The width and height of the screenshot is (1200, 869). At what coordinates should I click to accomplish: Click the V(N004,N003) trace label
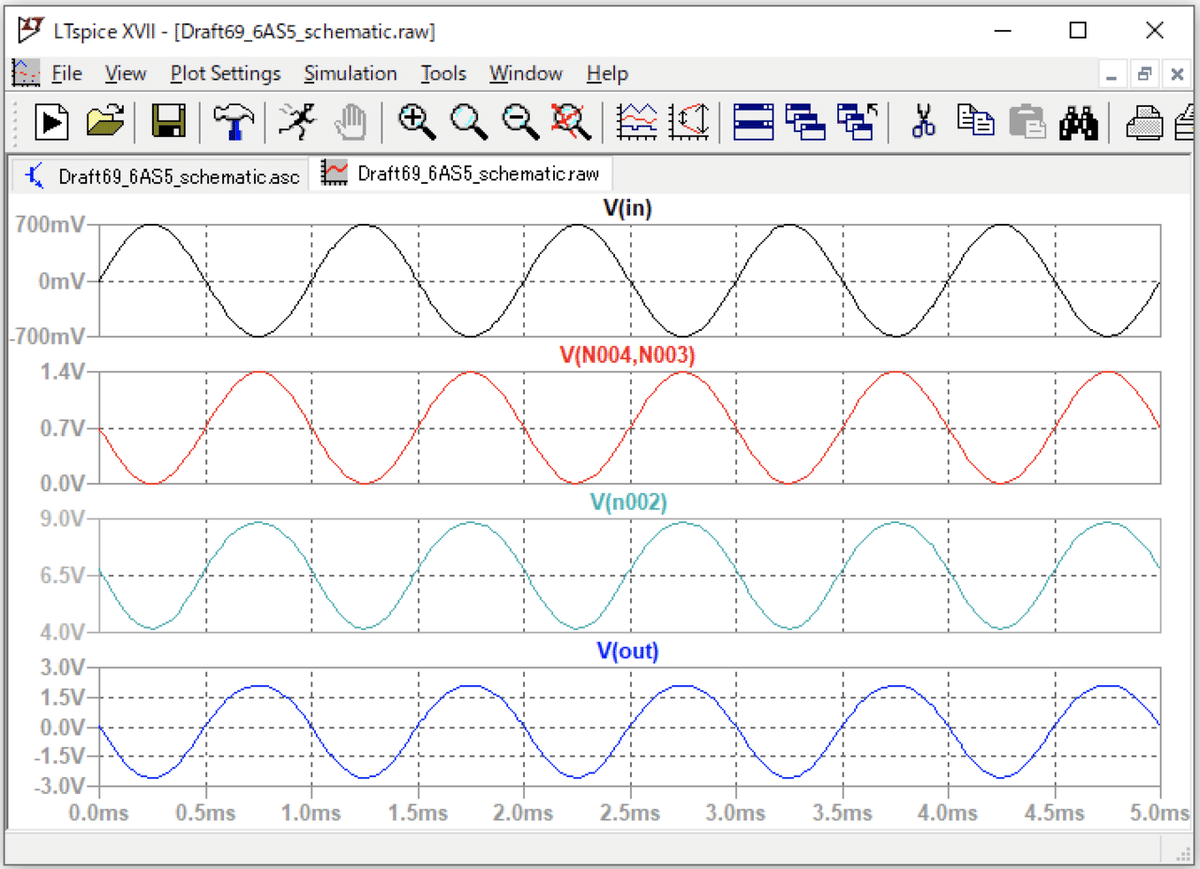[x=628, y=355]
